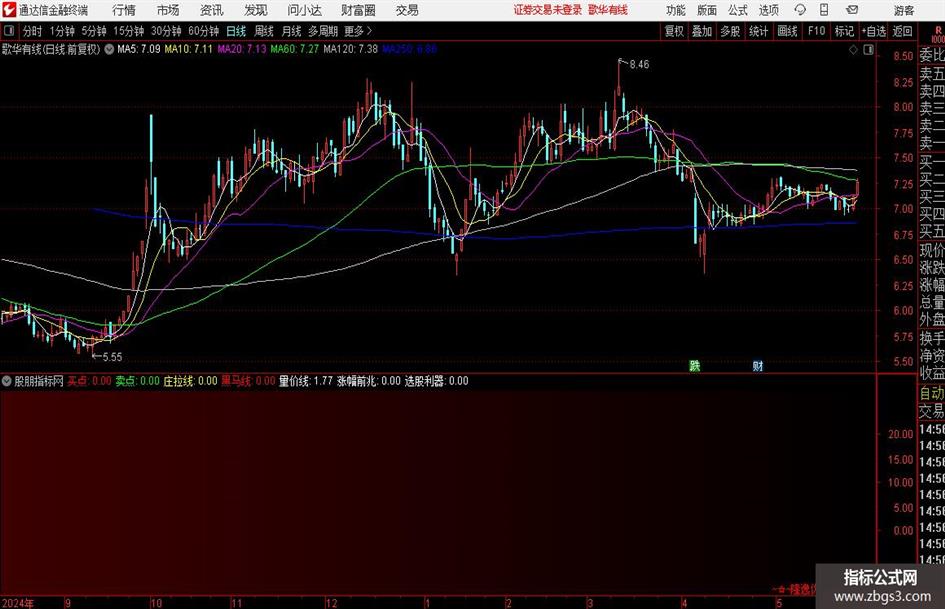
Task: Open the 财富圈 menu
Action: pos(358,10)
